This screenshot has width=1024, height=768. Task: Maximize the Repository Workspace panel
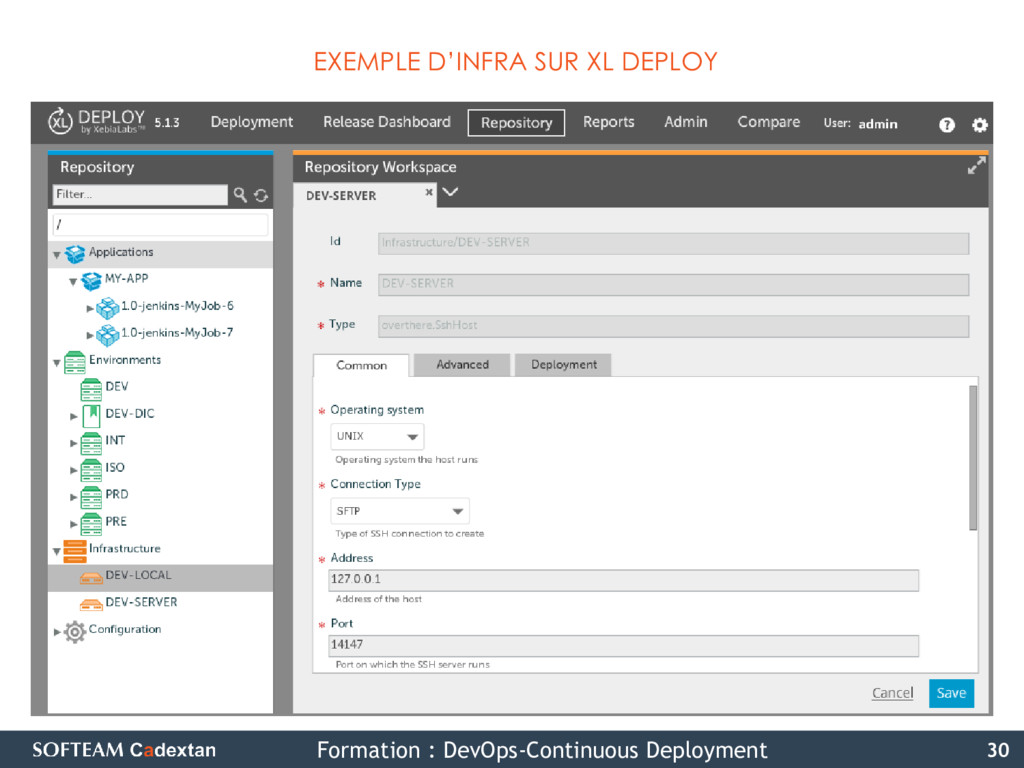[976, 166]
